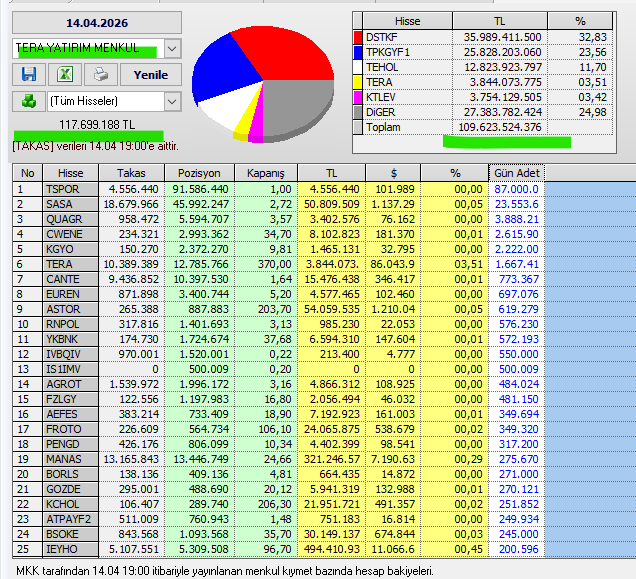Select the KGYO stock cell
Viewport: 636px width, 579px height.
71,250
